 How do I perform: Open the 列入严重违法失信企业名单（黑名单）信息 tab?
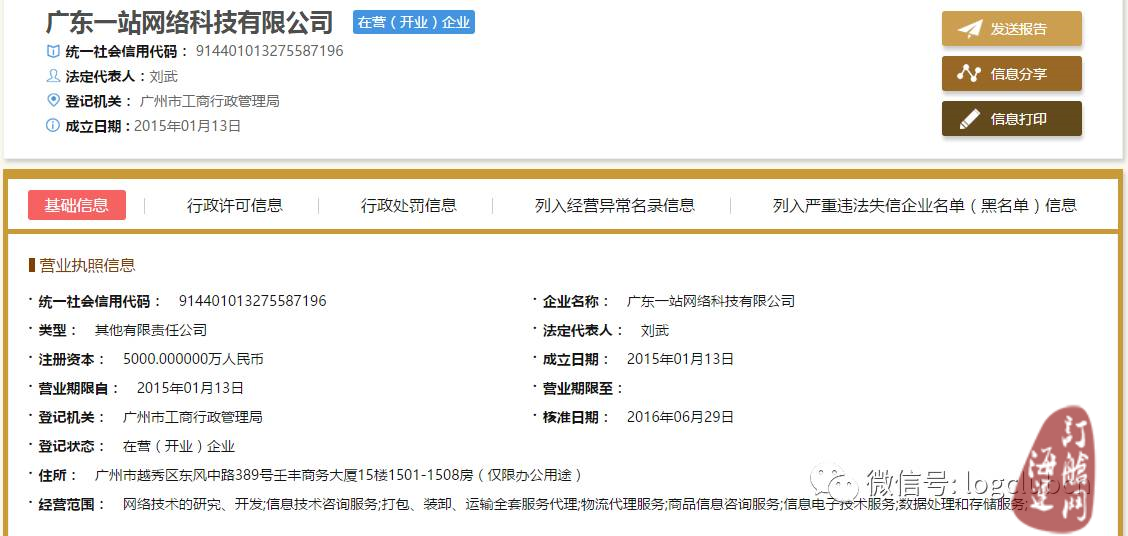click(x=924, y=205)
